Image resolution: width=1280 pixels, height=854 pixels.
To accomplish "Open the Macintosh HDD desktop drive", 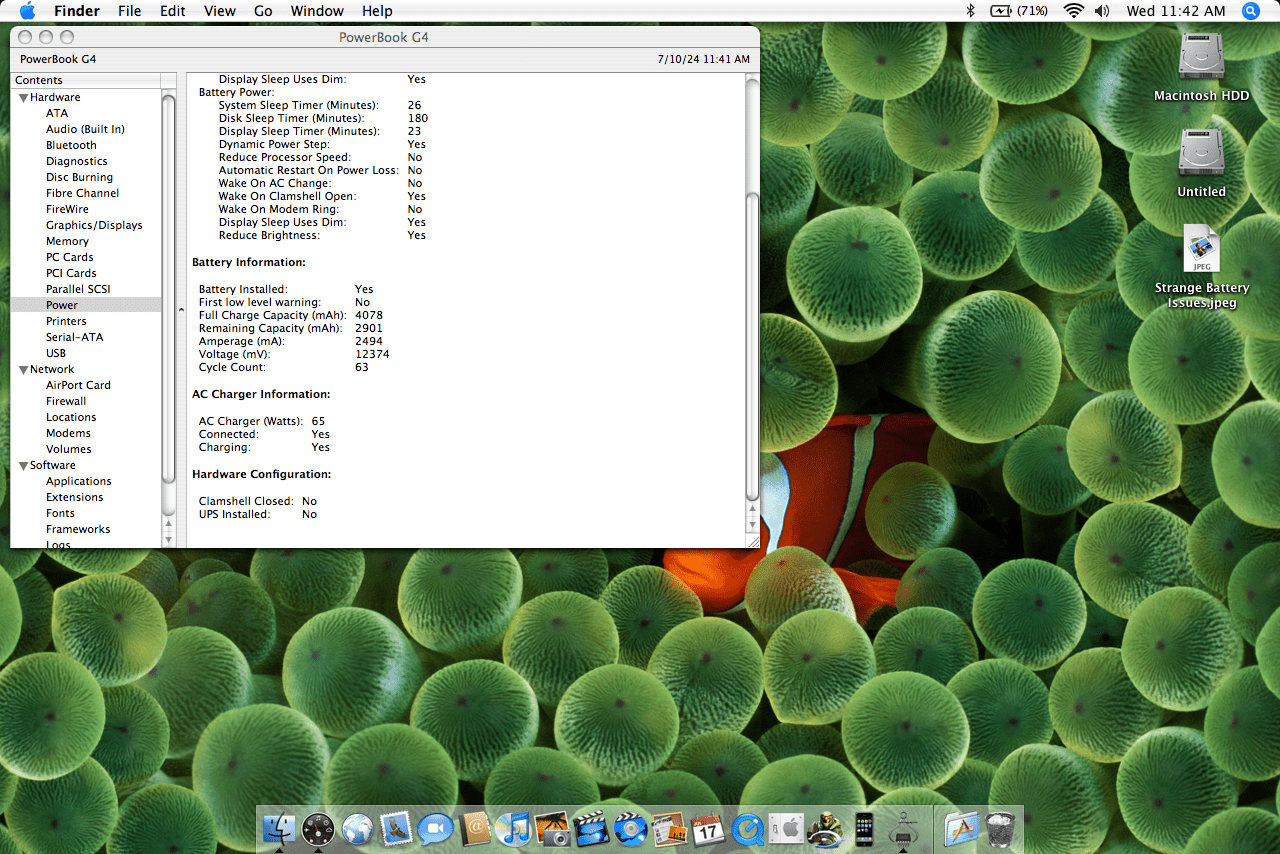I will pyautogui.click(x=1201, y=66).
